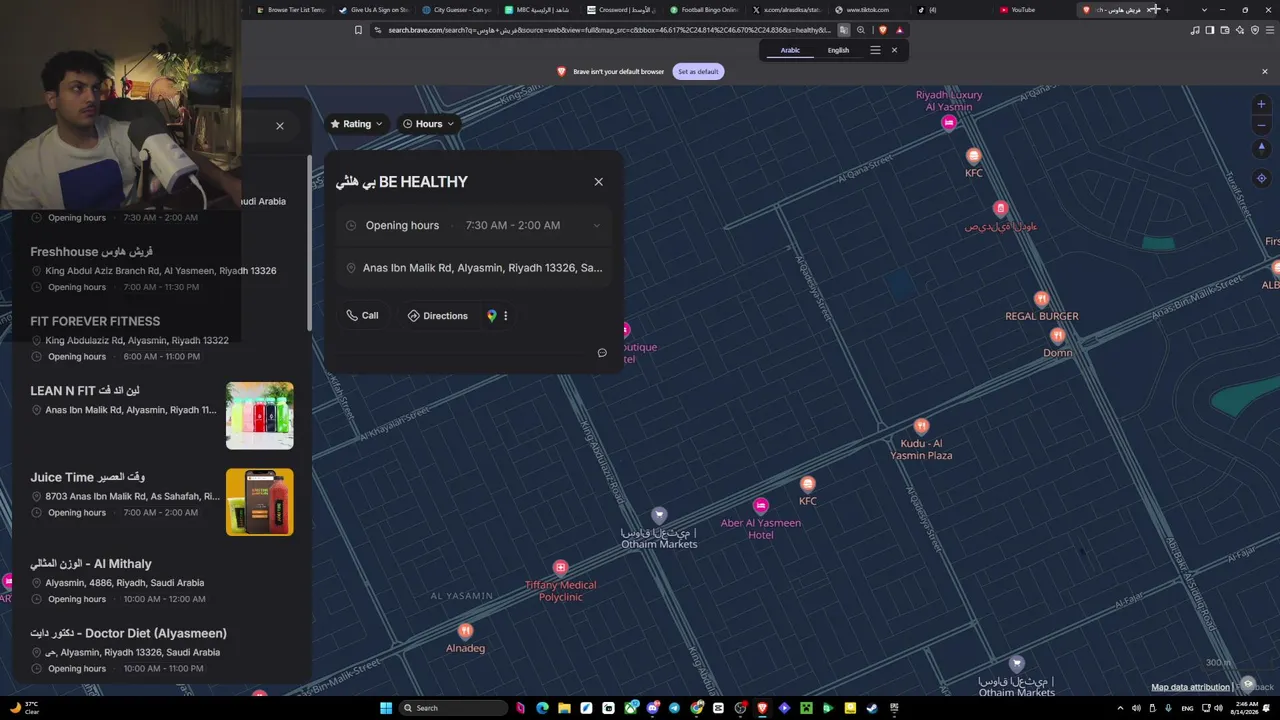
Task: Click Tiffany Medical Polyclinic pin
Action: point(560,568)
